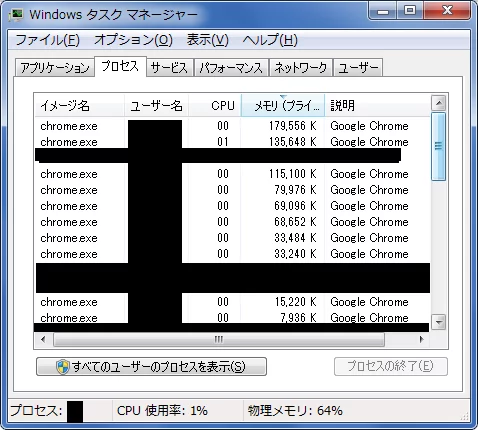Click Google Chrome description in 79,976 K row
The width and height of the screenshot is (478, 430).
pyautogui.click(x=369, y=190)
